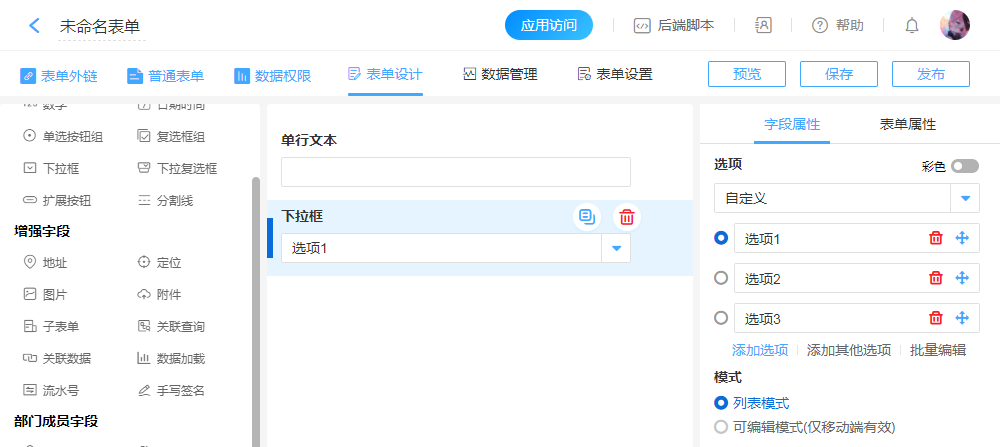Viewport: 1000px width, 447px height.
Task: Add the 定位 location field
Action: (x=166, y=263)
